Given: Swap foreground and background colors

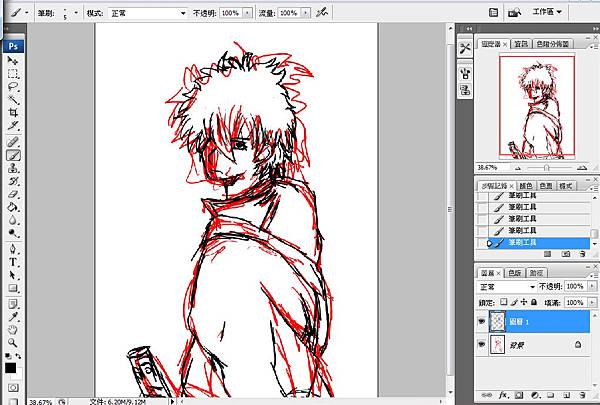Looking at the screenshot, I should [x=18, y=356].
